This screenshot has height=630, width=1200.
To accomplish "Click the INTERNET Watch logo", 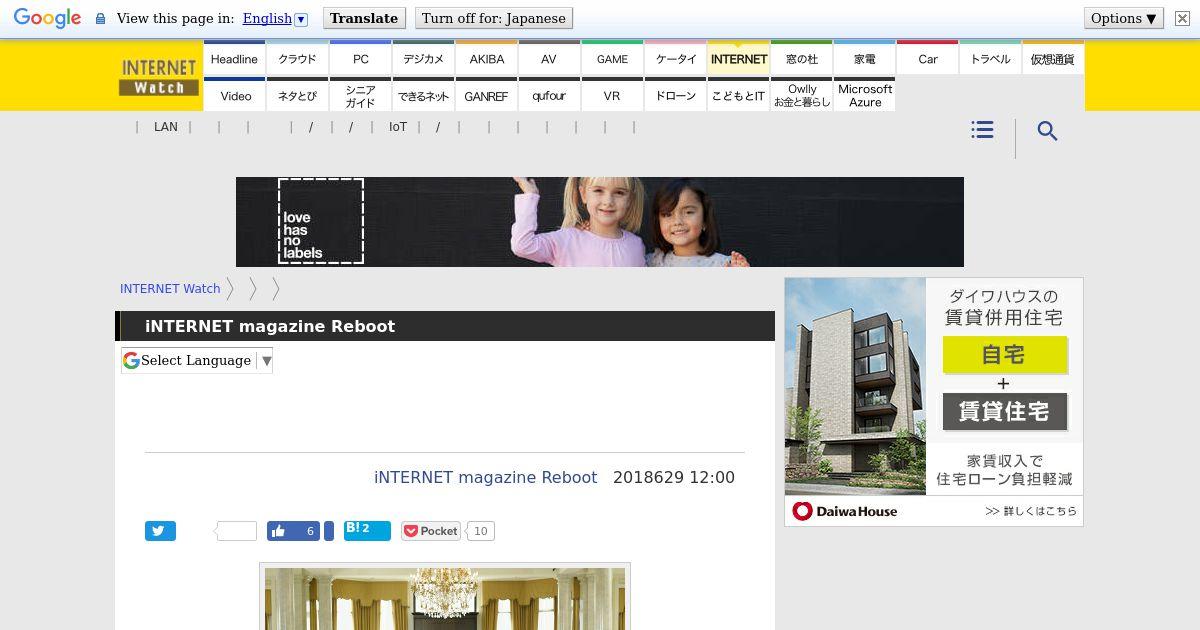I will (159, 77).
